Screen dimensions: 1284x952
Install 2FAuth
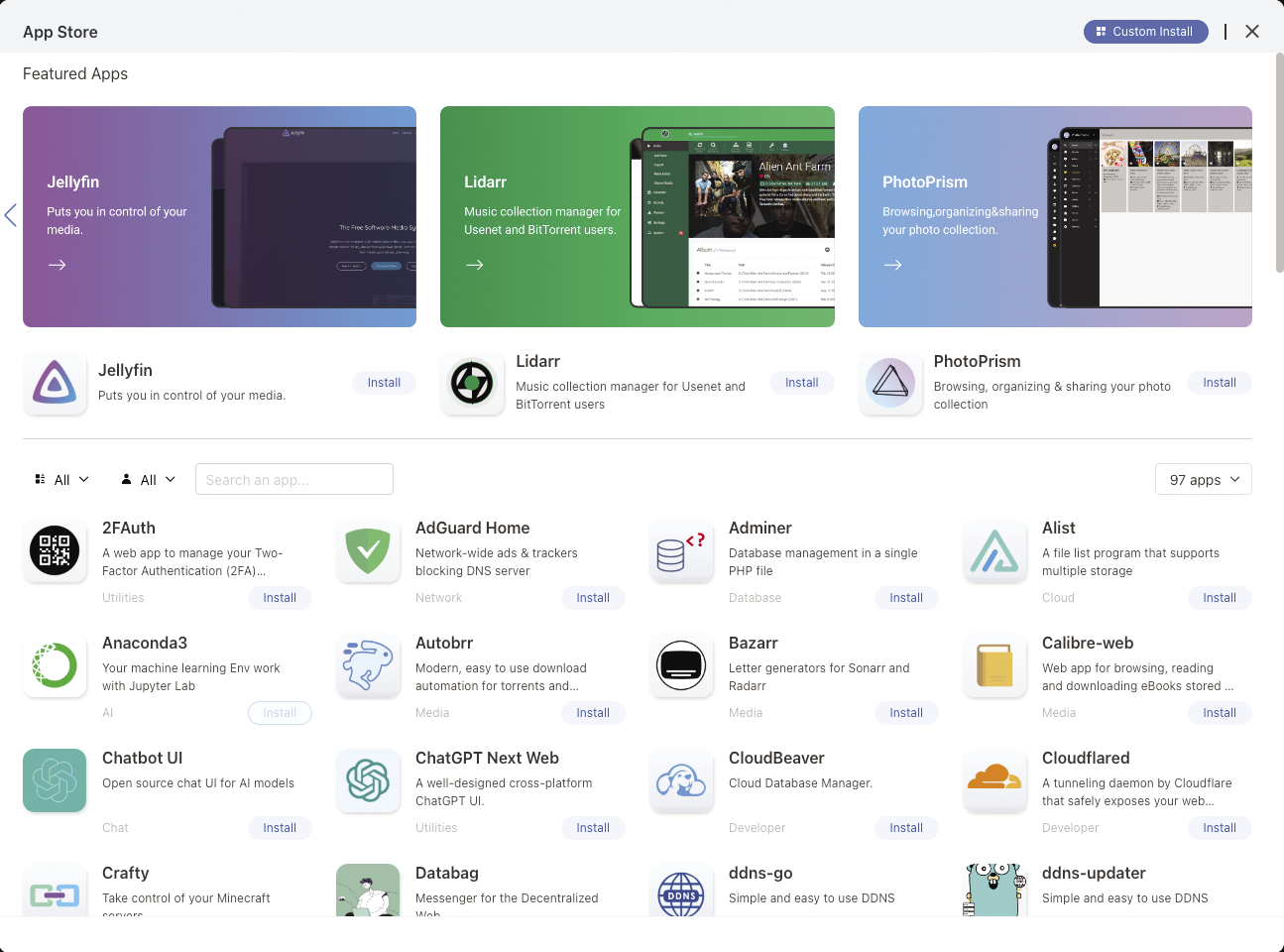280,598
